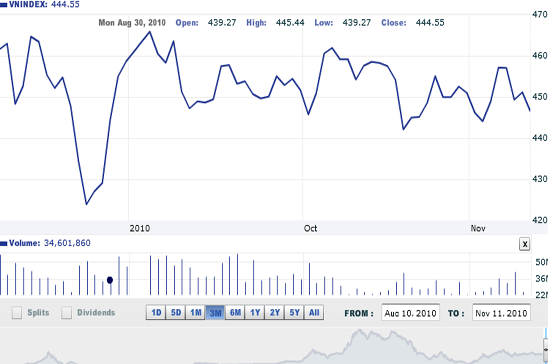
Task: Select the 2Y time range
Action: point(275,312)
